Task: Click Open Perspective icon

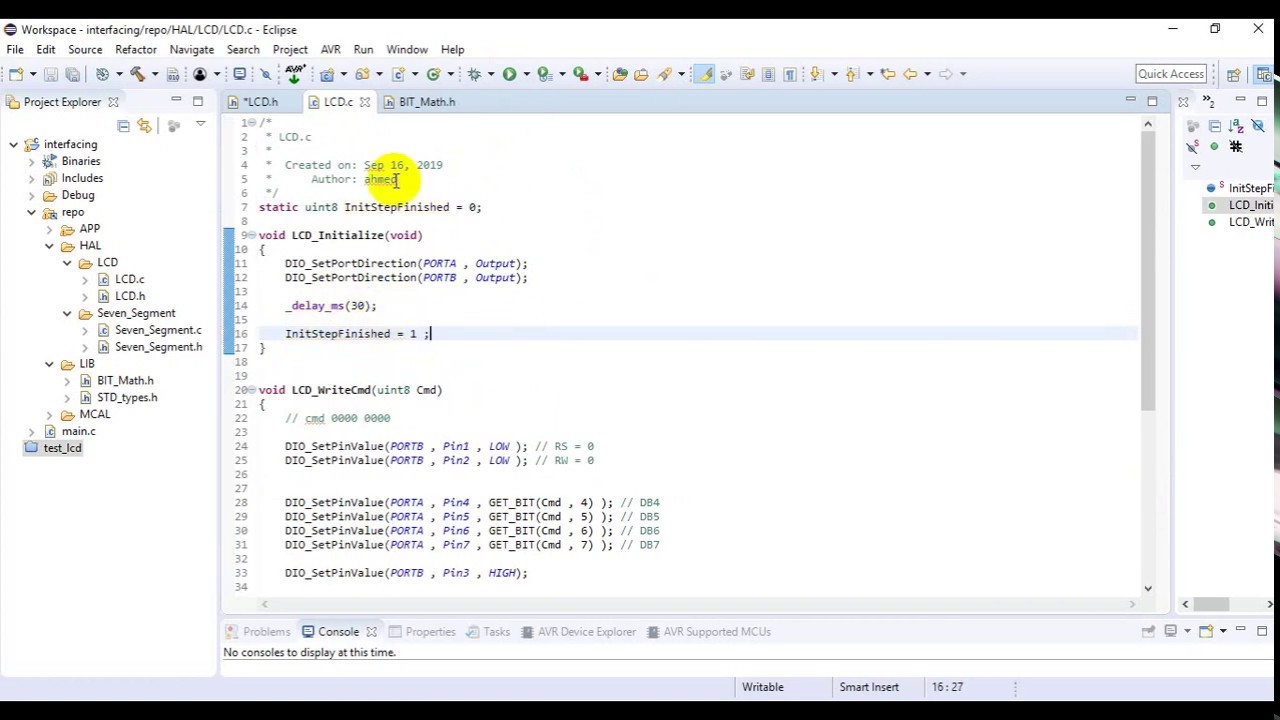Action: pyautogui.click(x=1234, y=74)
